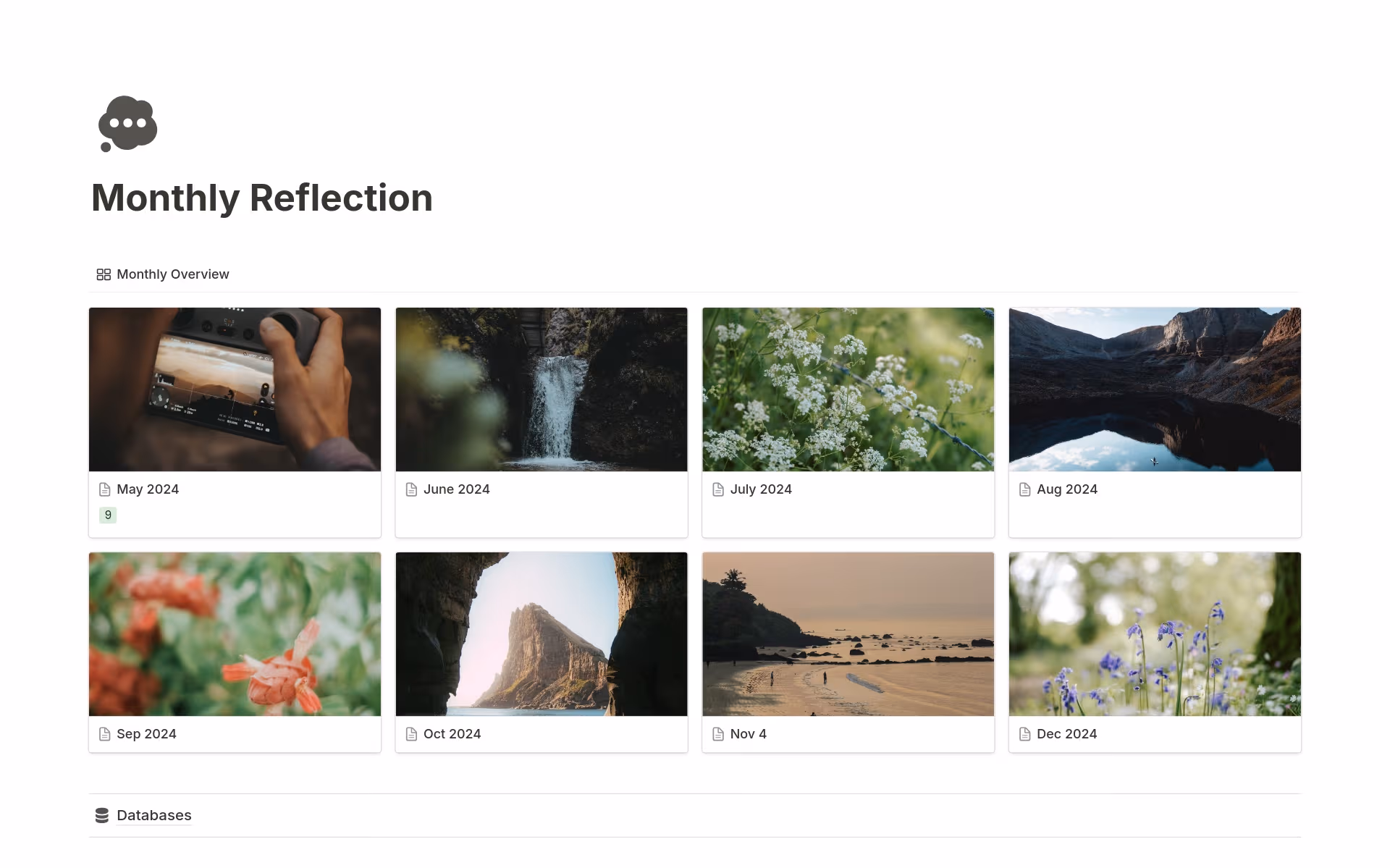
Task: Click the Monthly Reflection page title
Action: 262,198
